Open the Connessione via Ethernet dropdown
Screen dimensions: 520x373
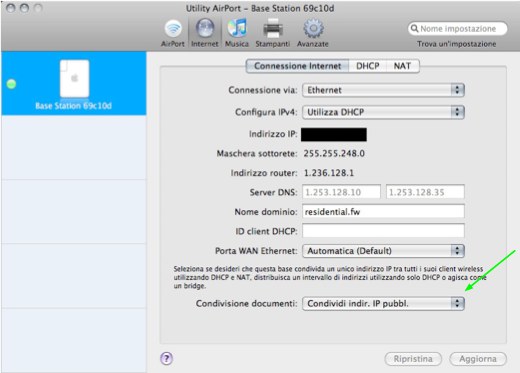(383, 90)
